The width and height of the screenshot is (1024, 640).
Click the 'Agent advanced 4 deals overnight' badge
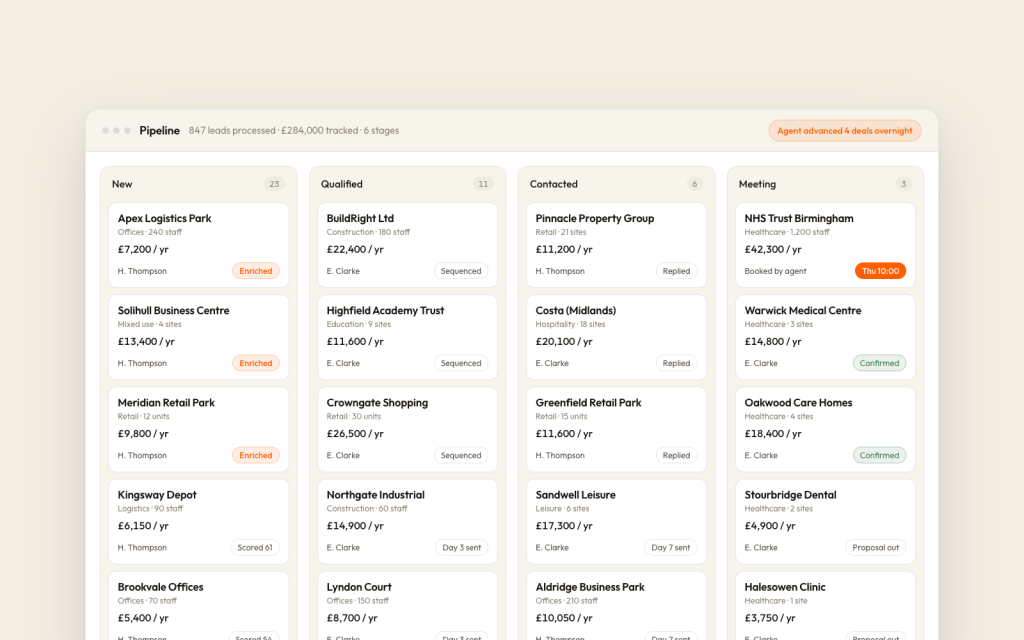pos(844,131)
